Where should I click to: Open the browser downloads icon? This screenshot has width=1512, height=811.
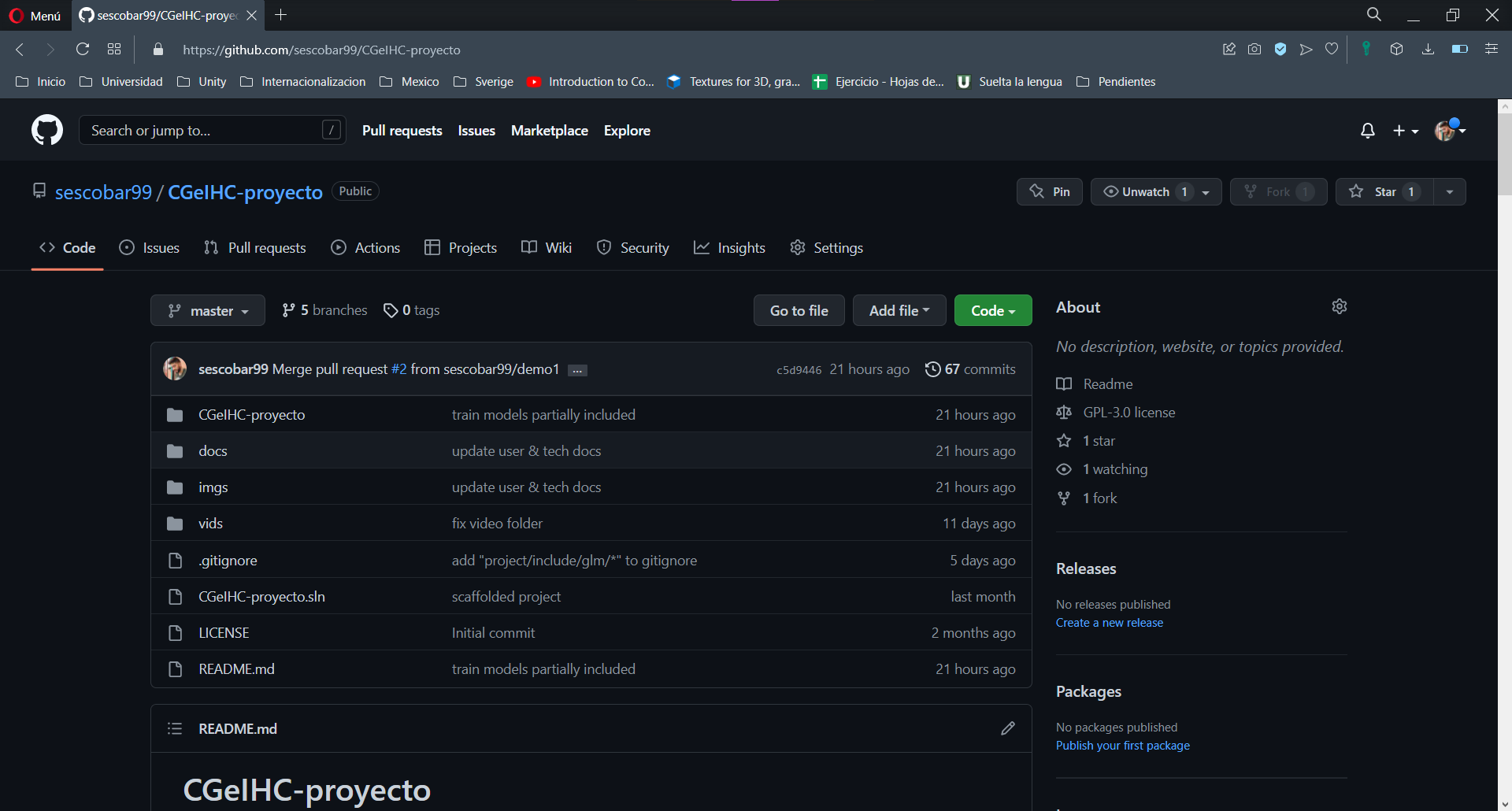1428,49
